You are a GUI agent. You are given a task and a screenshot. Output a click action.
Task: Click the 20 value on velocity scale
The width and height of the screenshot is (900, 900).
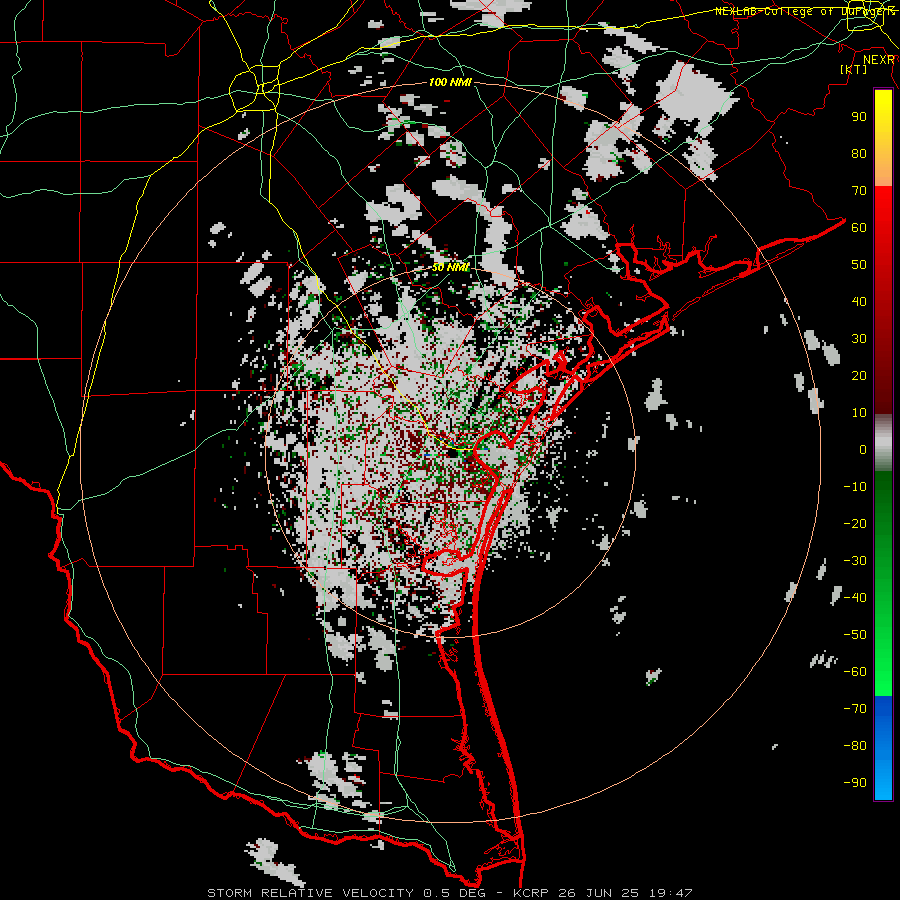[x=859, y=376]
